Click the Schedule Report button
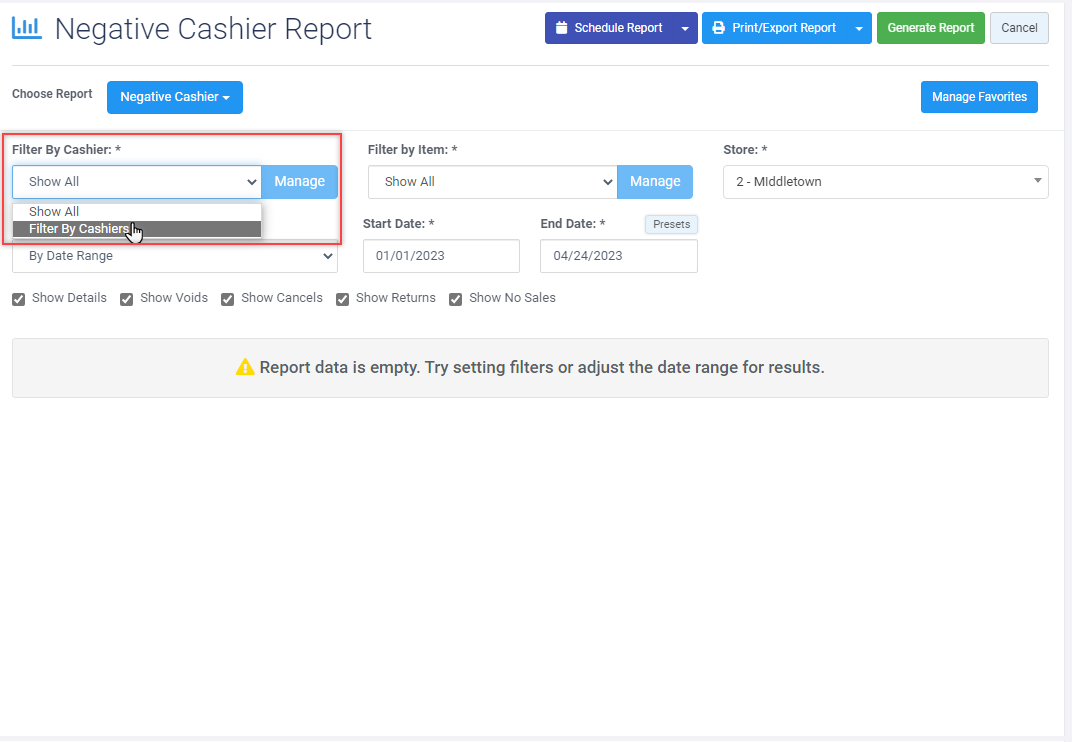 point(609,28)
